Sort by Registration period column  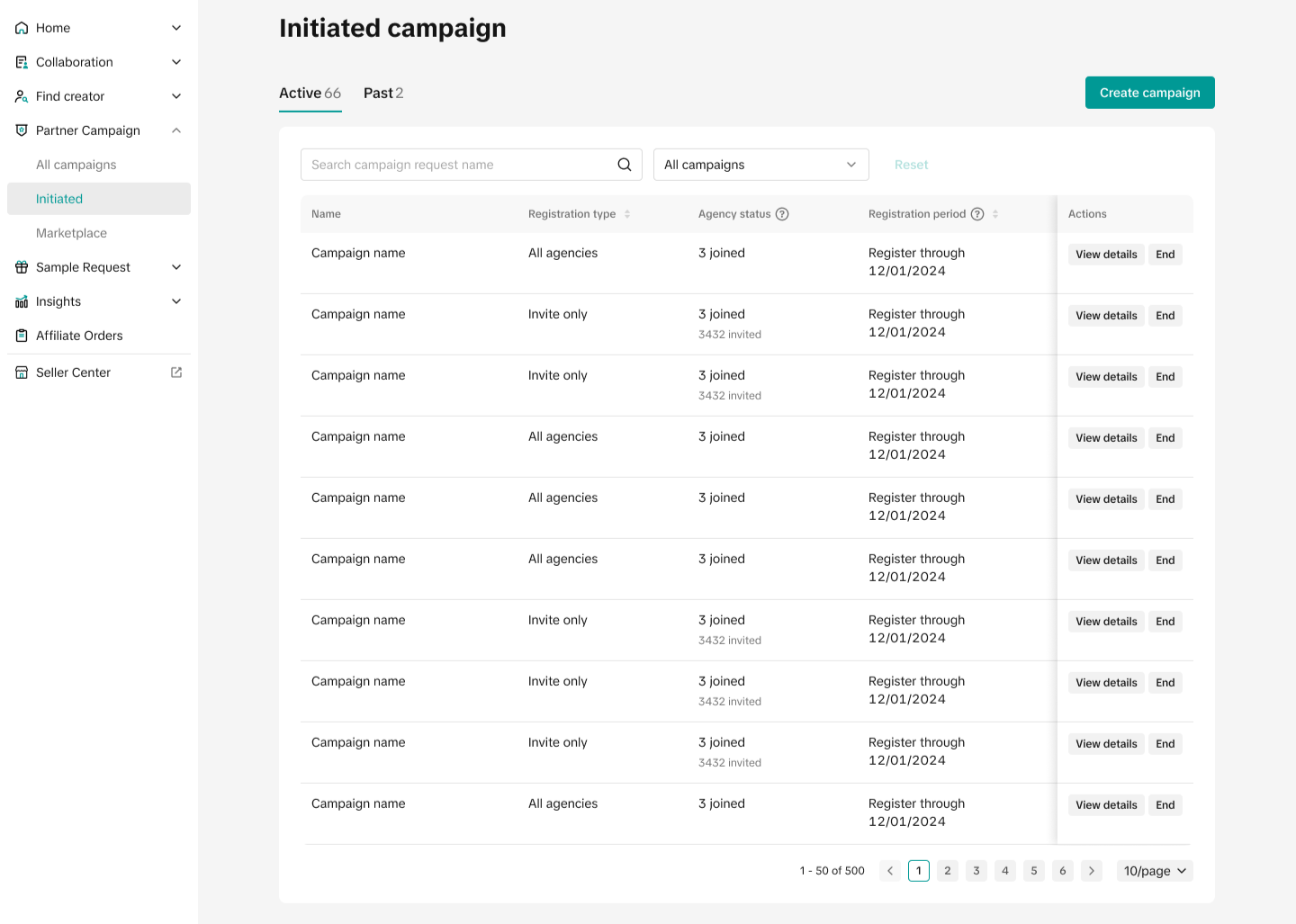click(x=995, y=214)
